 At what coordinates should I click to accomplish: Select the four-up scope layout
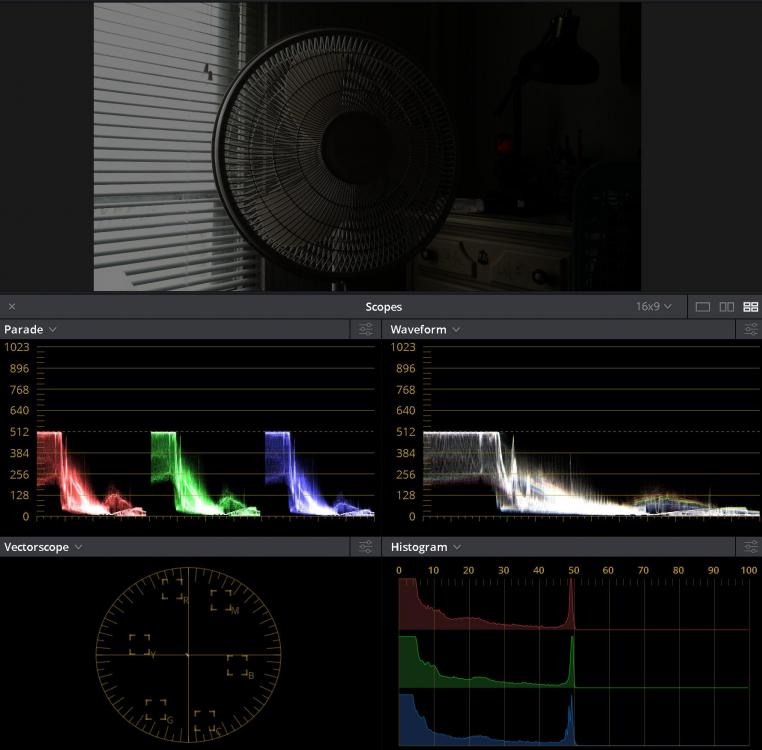[750, 307]
